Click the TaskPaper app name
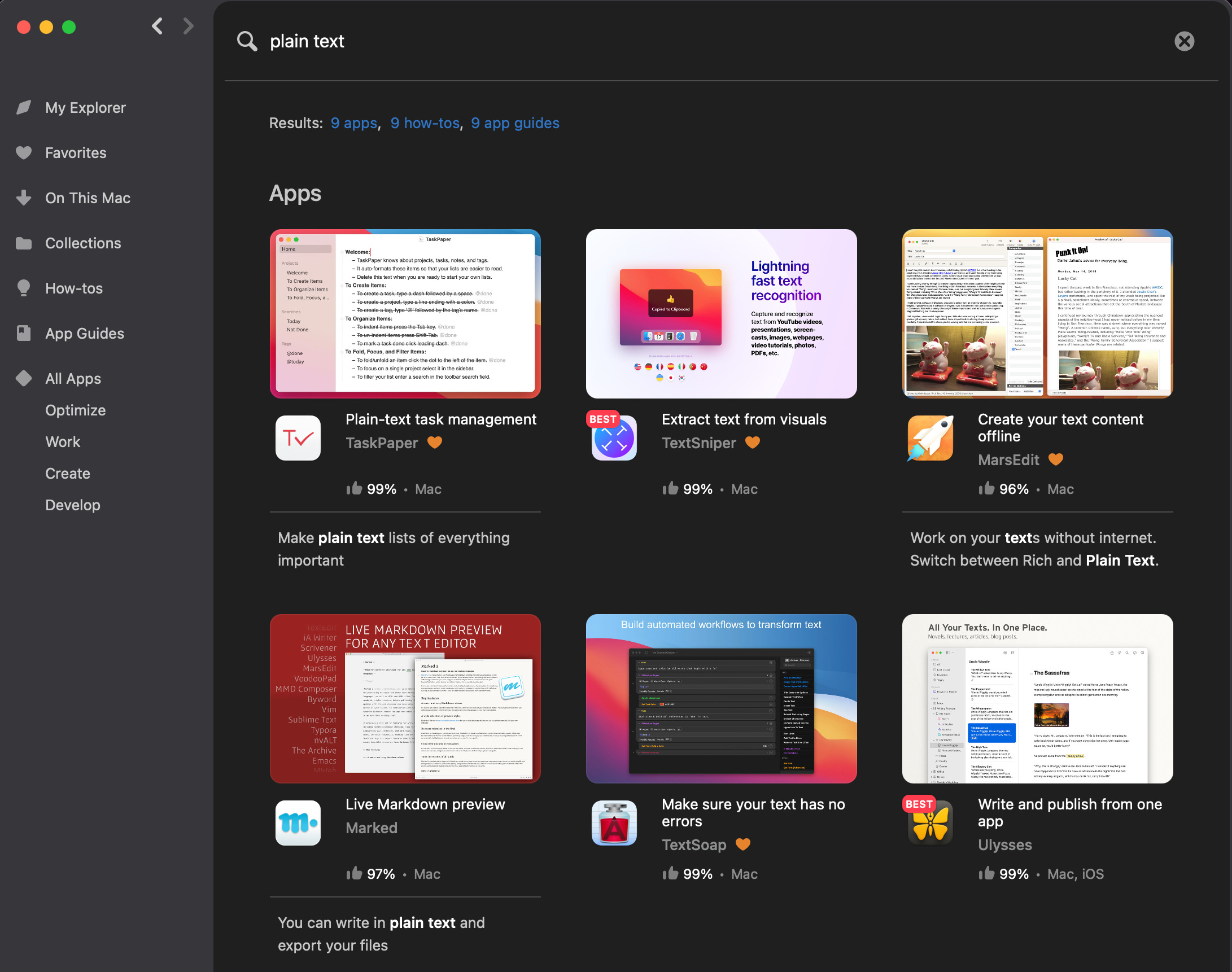This screenshot has width=1232, height=972. (382, 443)
